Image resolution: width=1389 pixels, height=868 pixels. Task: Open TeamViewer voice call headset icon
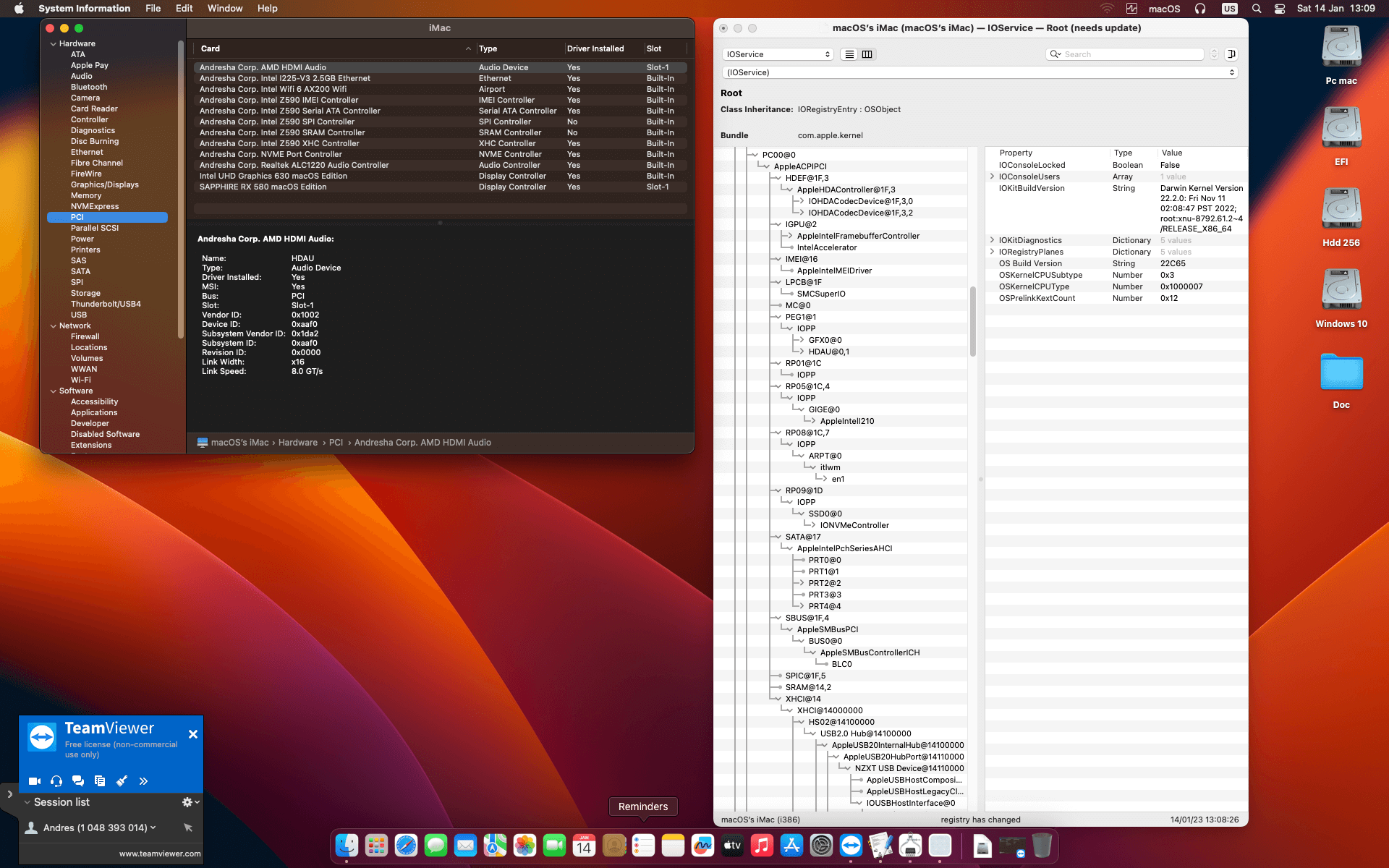56,781
